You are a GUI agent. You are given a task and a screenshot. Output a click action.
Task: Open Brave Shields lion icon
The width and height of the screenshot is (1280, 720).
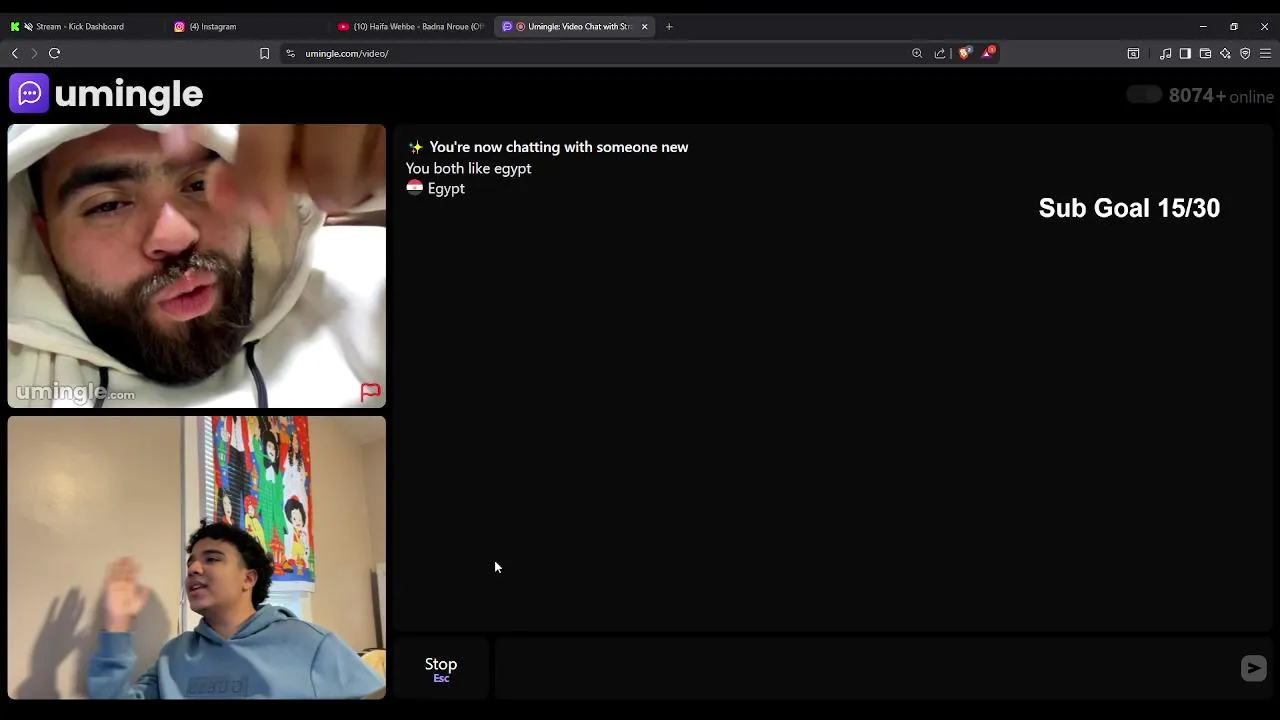964,53
